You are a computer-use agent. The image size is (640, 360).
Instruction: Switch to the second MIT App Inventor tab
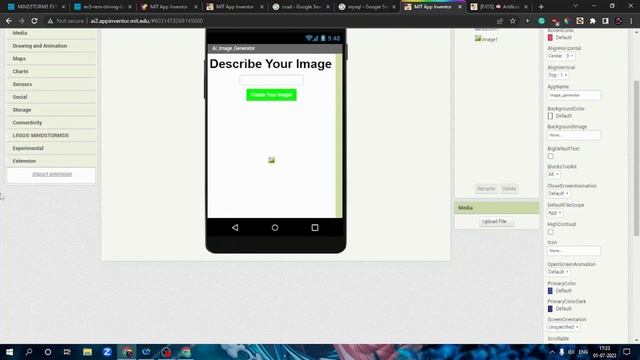[x=236, y=7]
